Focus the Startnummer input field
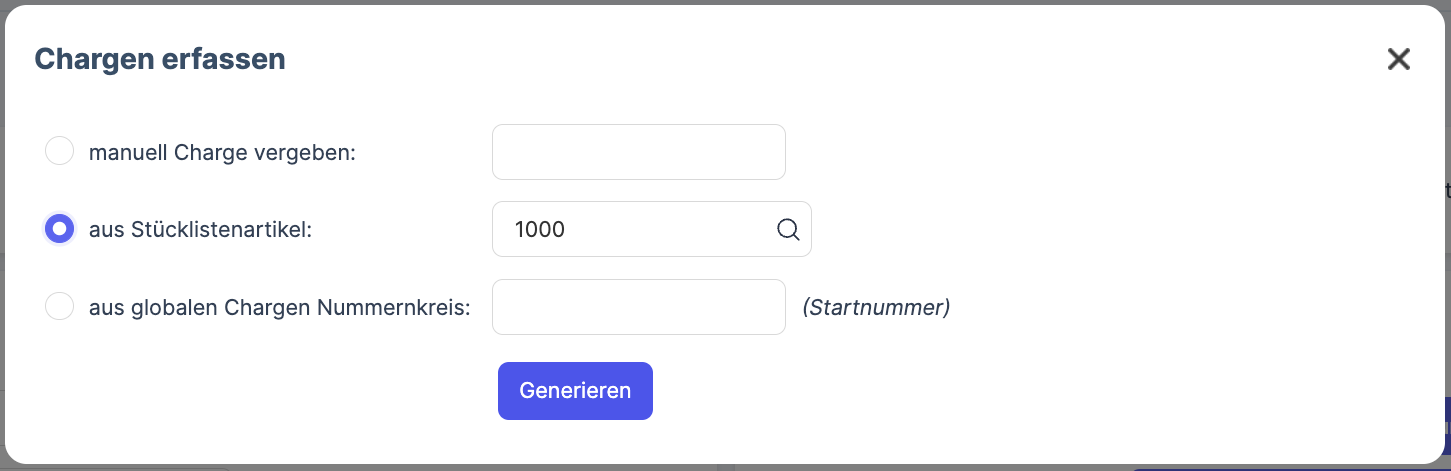Screen dimensions: 1451x471 (638, 307)
